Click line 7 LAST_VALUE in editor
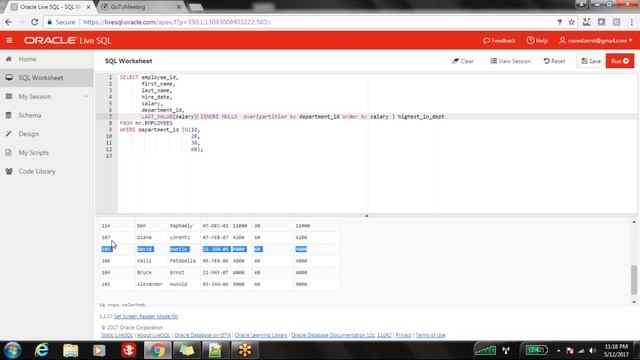Viewport: 640px width, 360px height. 157,117
